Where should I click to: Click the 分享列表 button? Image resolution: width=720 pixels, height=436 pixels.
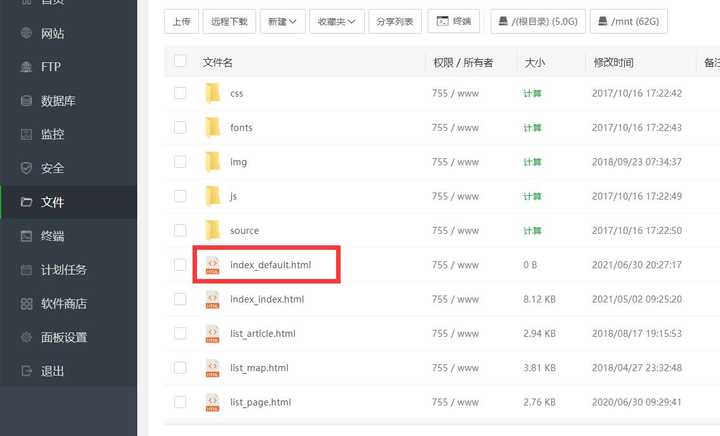(395, 22)
